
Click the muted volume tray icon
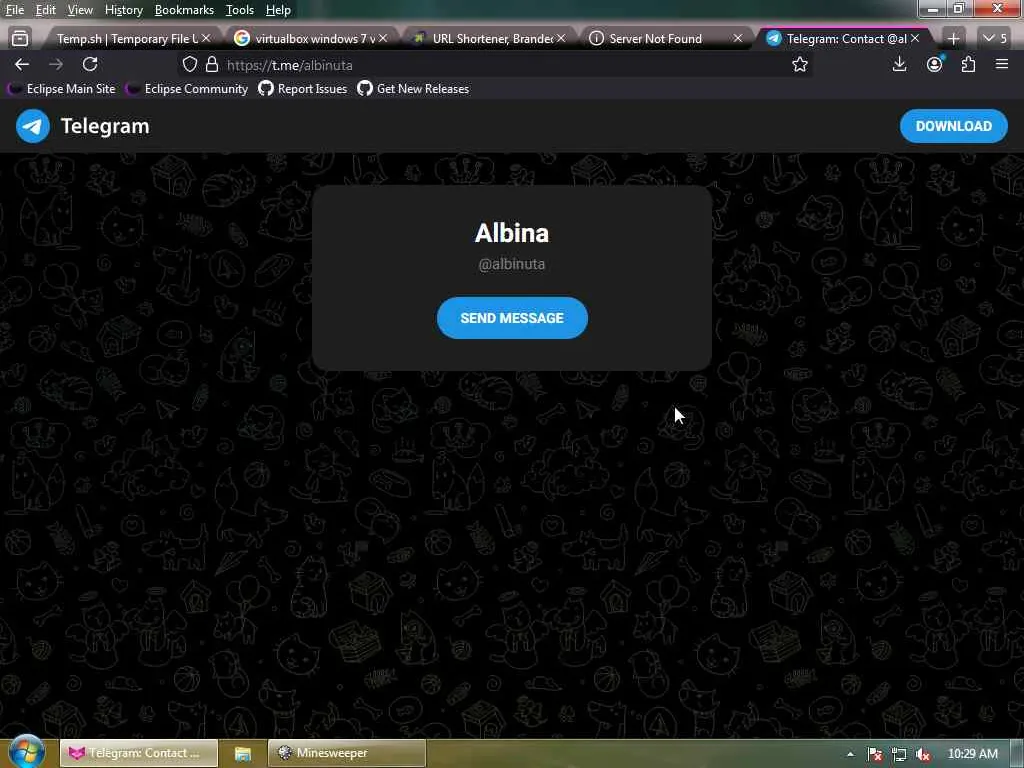tap(922, 754)
